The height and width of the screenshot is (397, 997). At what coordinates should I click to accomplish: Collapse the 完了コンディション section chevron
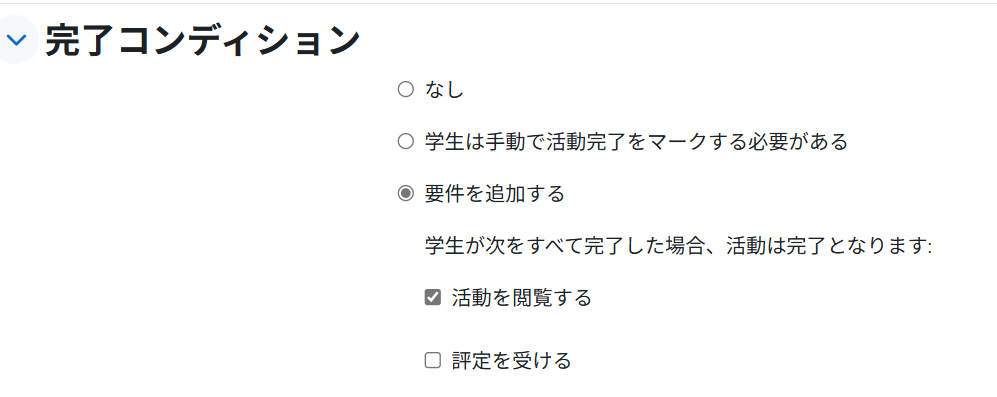(17, 40)
